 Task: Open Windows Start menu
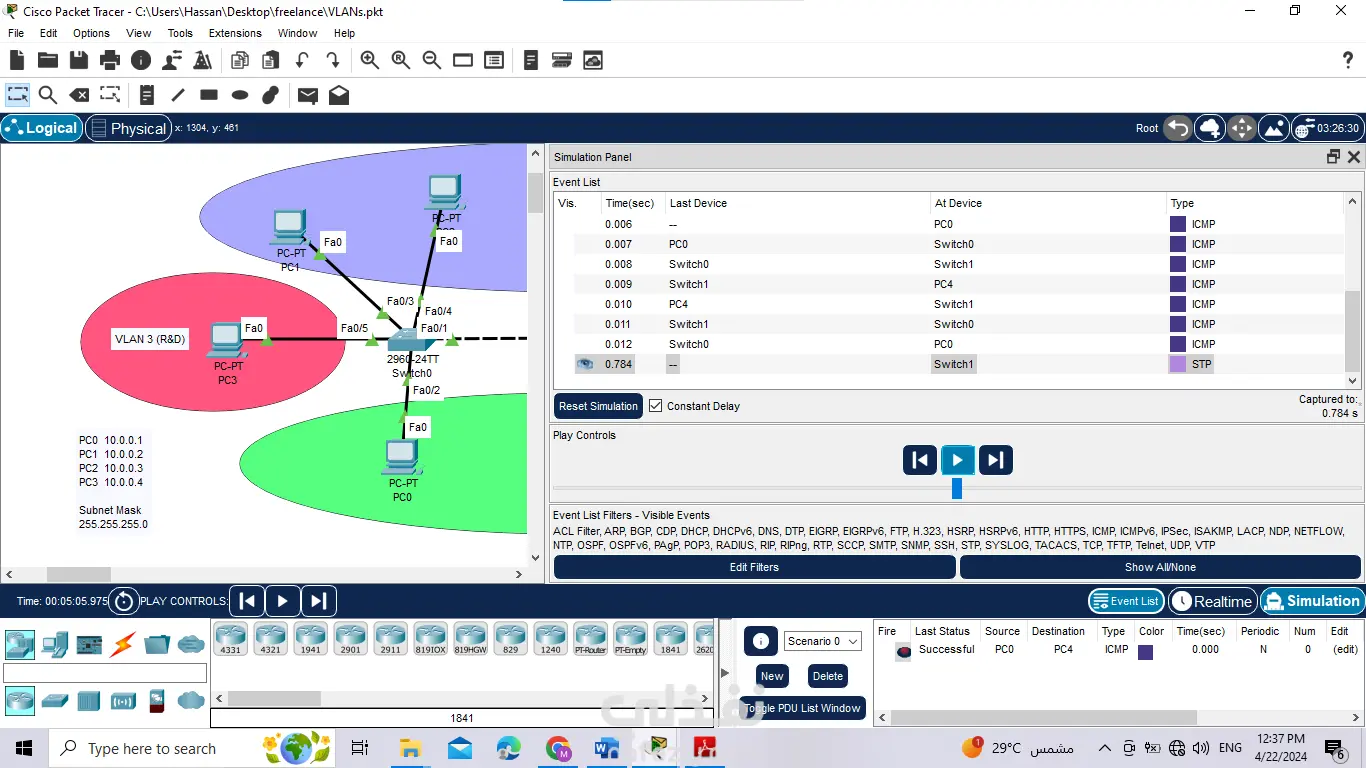24,748
